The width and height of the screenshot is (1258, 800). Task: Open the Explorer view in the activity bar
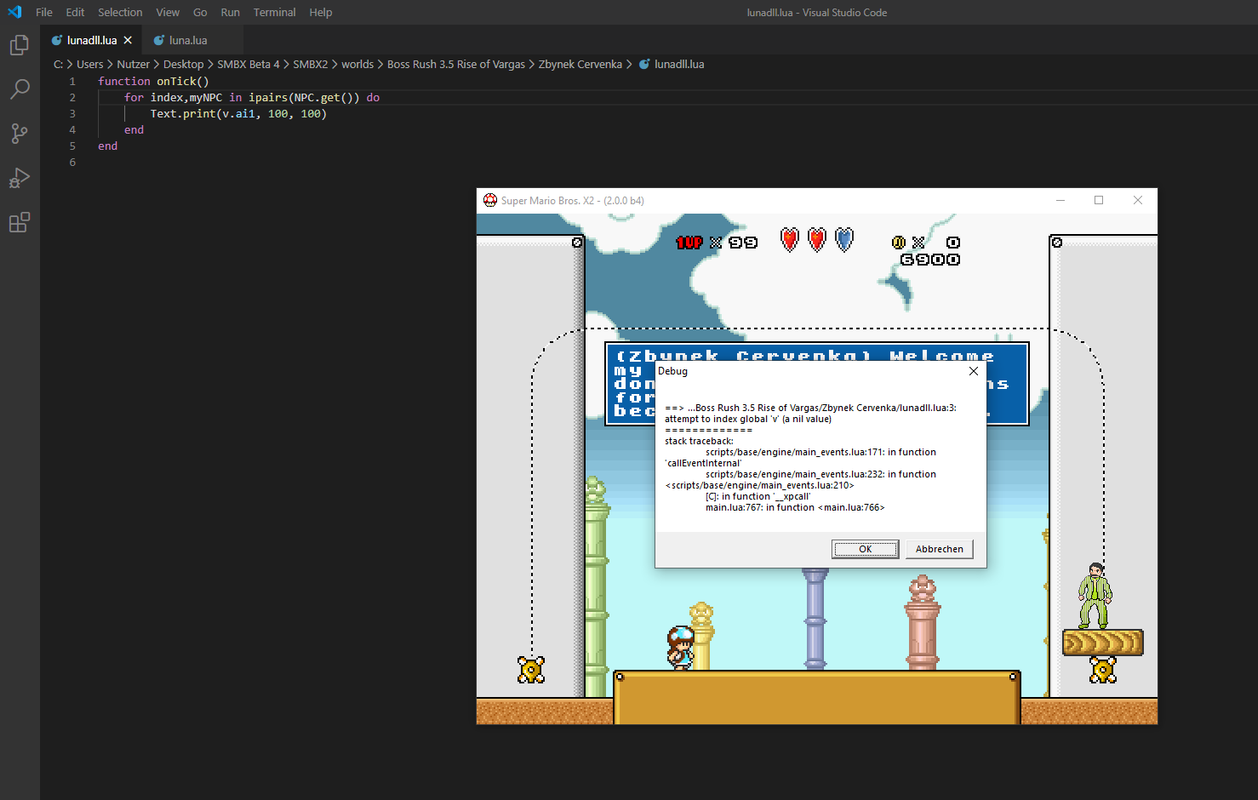pyautogui.click(x=19, y=45)
